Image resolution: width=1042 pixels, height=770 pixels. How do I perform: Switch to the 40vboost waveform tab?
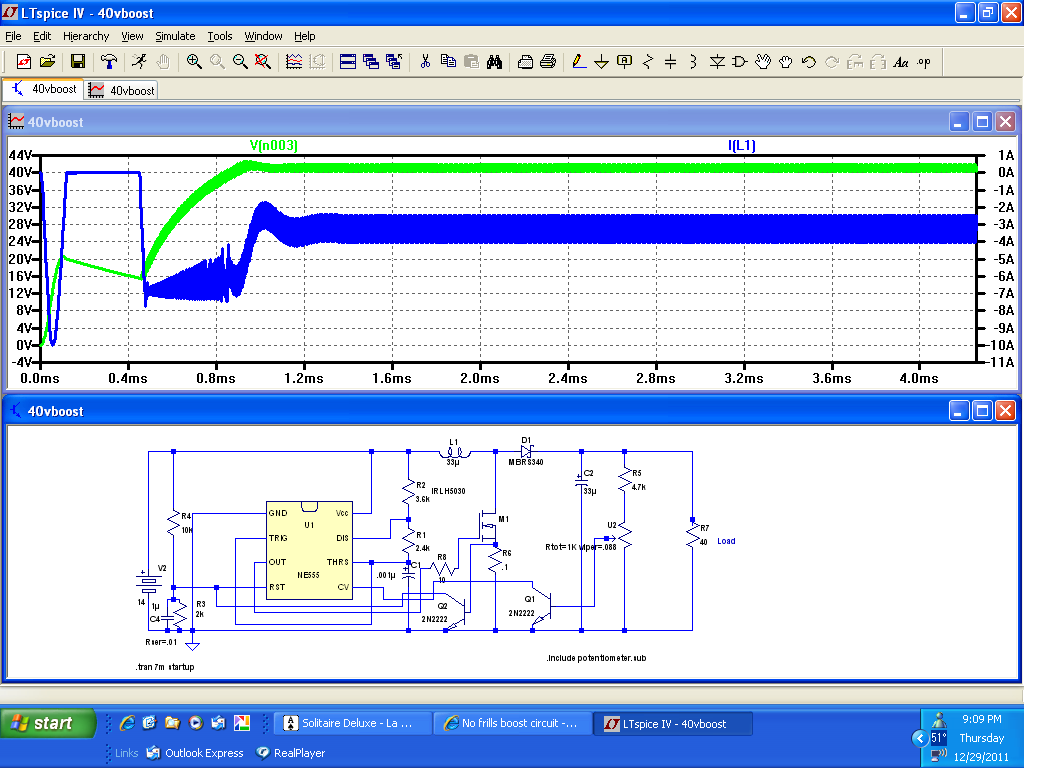(x=122, y=90)
